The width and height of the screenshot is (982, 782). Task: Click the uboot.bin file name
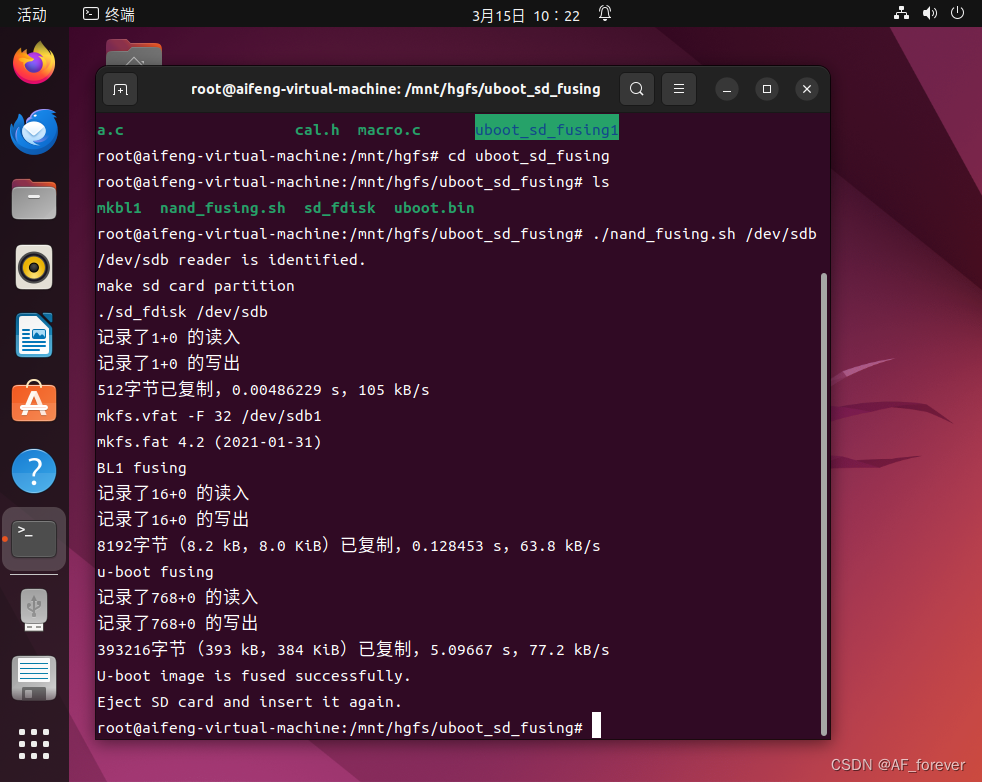click(x=433, y=208)
